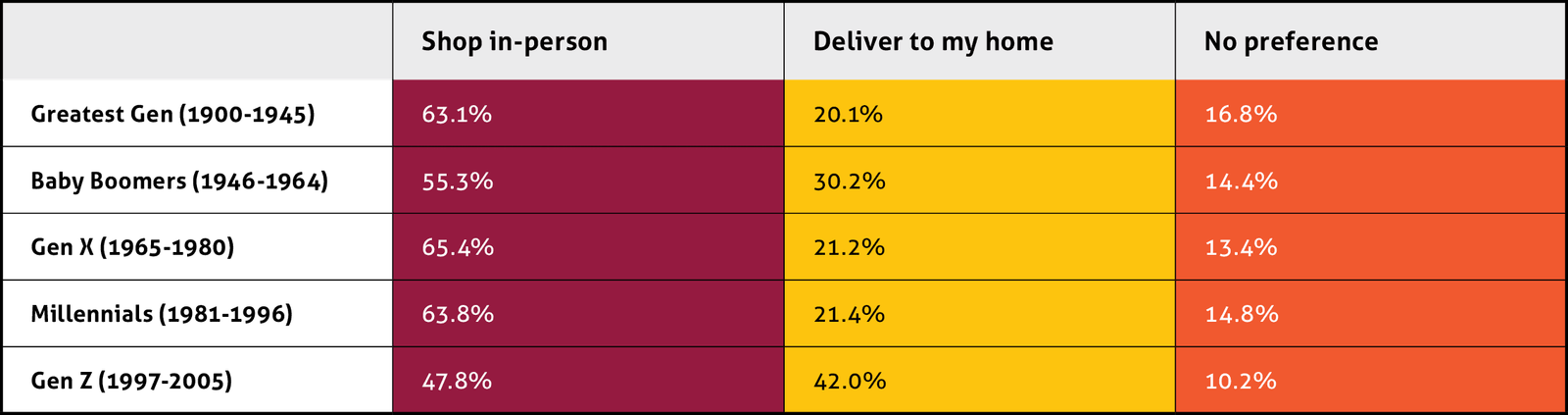The image size is (1568, 415).
Task: Click the 16.8% orange cell
Action: click(x=1241, y=114)
